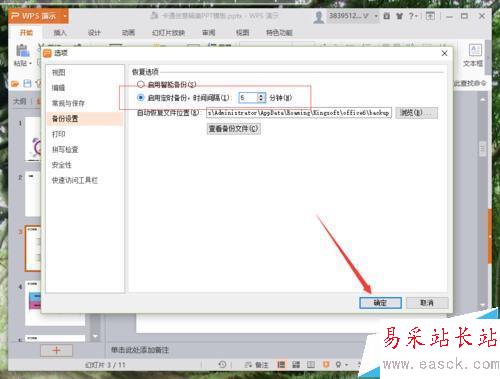Screen dimensions: 500x379
Task: Click the open-folder icon in quick access bar
Action: [x=15, y=83]
